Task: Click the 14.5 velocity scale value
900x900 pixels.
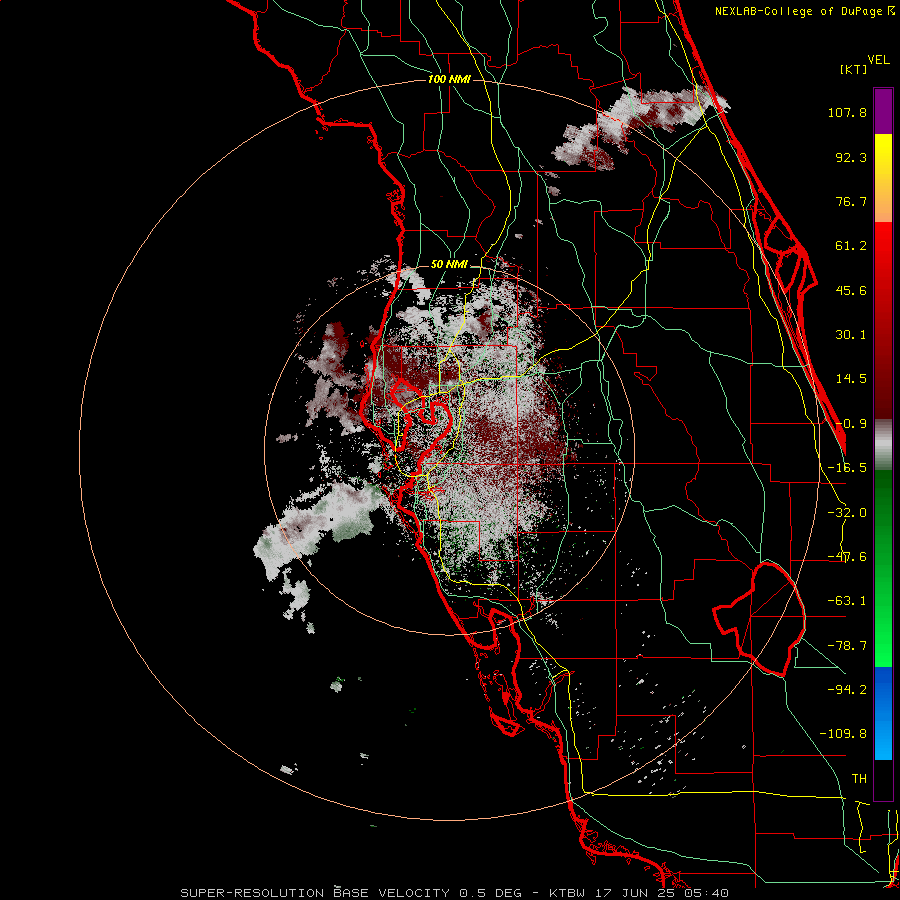Action: pos(851,379)
